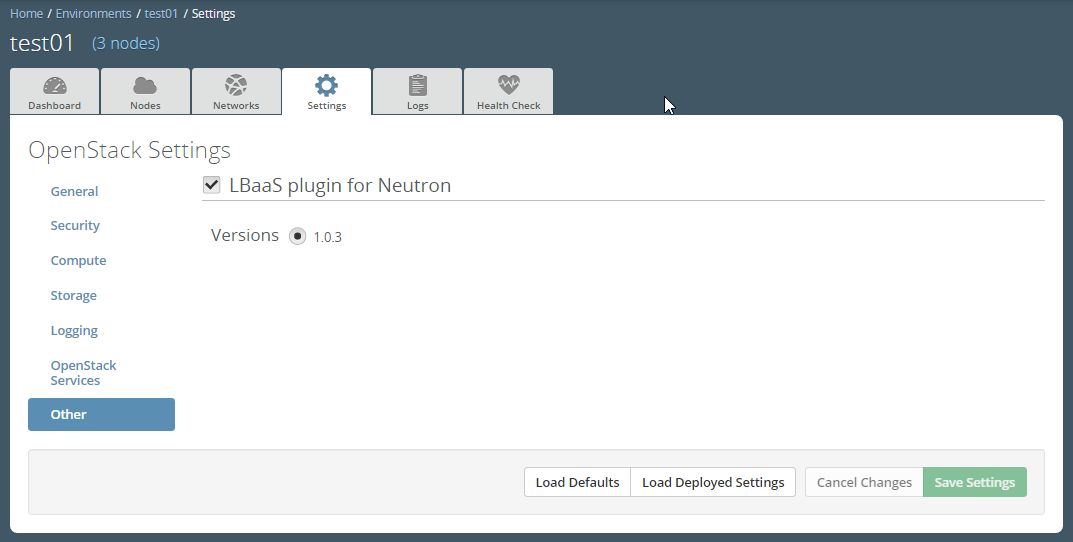Click the Cancel Changes button

[864, 482]
